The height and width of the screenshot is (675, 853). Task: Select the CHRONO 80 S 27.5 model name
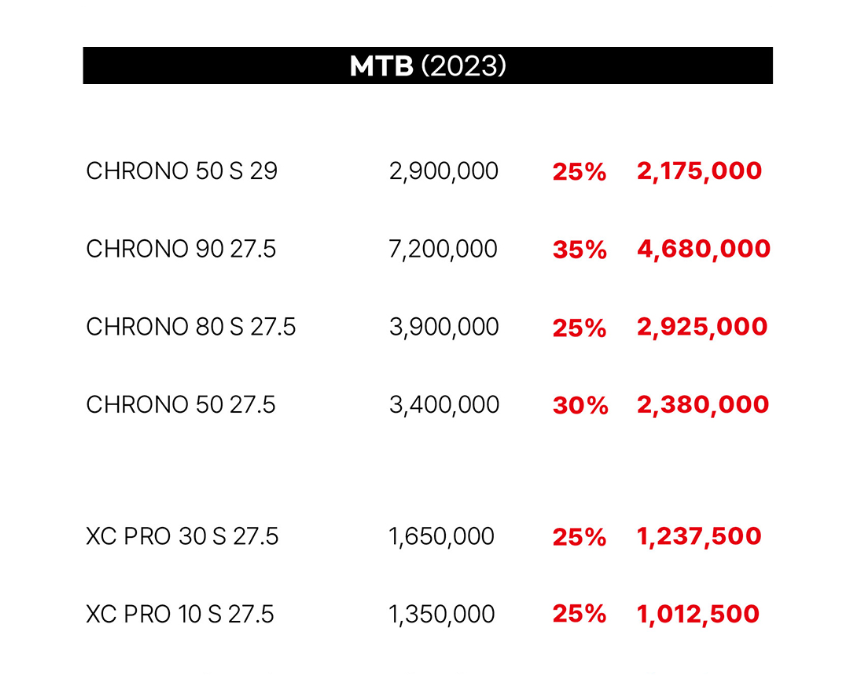coord(191,327)
